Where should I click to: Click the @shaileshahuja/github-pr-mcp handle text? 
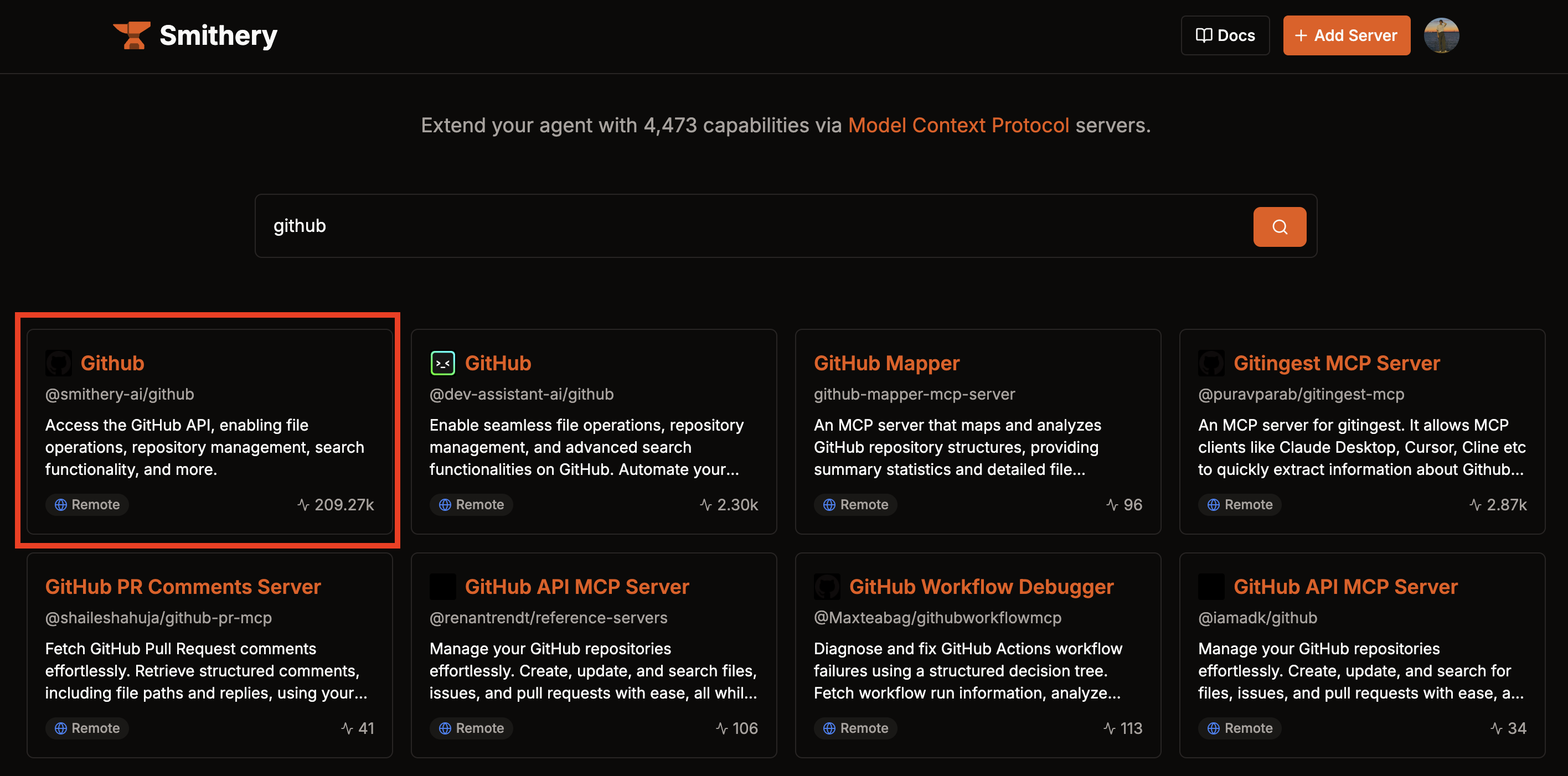[x=159, y=618]
